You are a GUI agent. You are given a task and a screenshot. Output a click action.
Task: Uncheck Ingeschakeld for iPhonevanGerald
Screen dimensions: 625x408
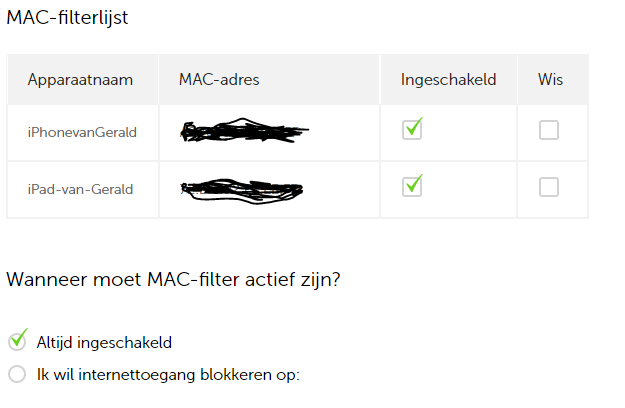coord(412,130)
